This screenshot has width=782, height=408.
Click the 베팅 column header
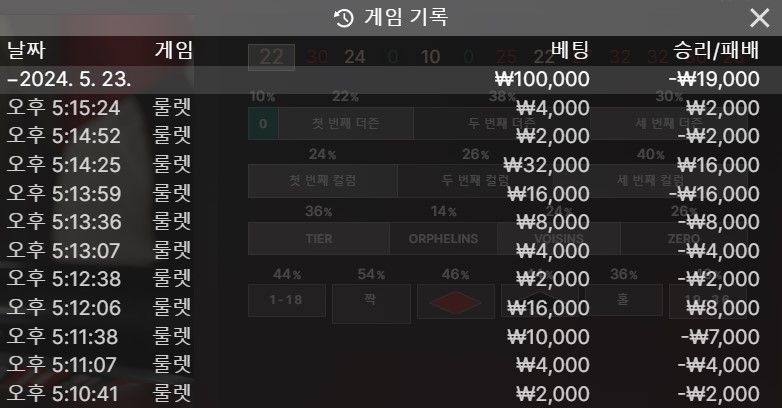[x=570, y=50]
